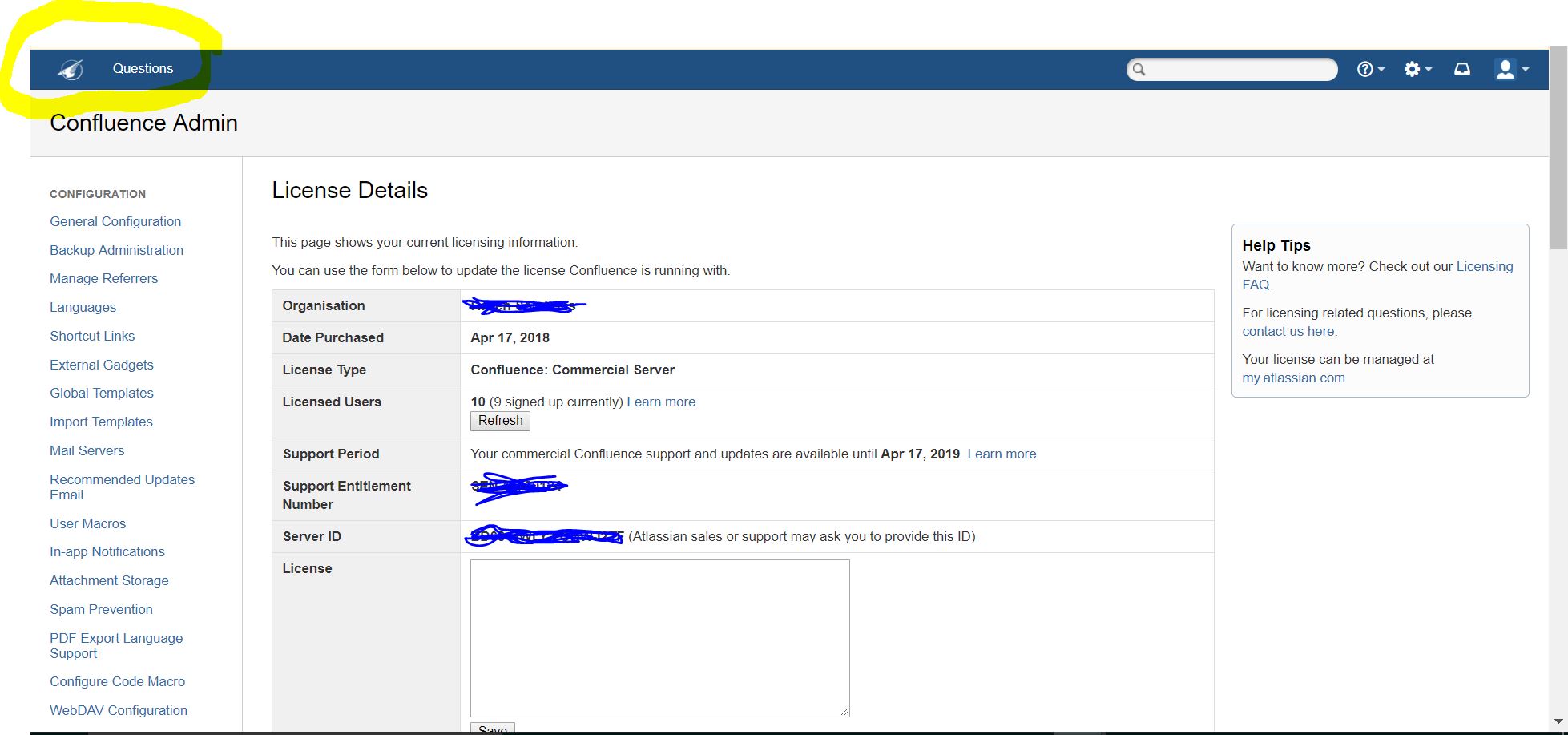Open Configure Code Macro
Screen dimensions: 1568x735
coord(117,681)
